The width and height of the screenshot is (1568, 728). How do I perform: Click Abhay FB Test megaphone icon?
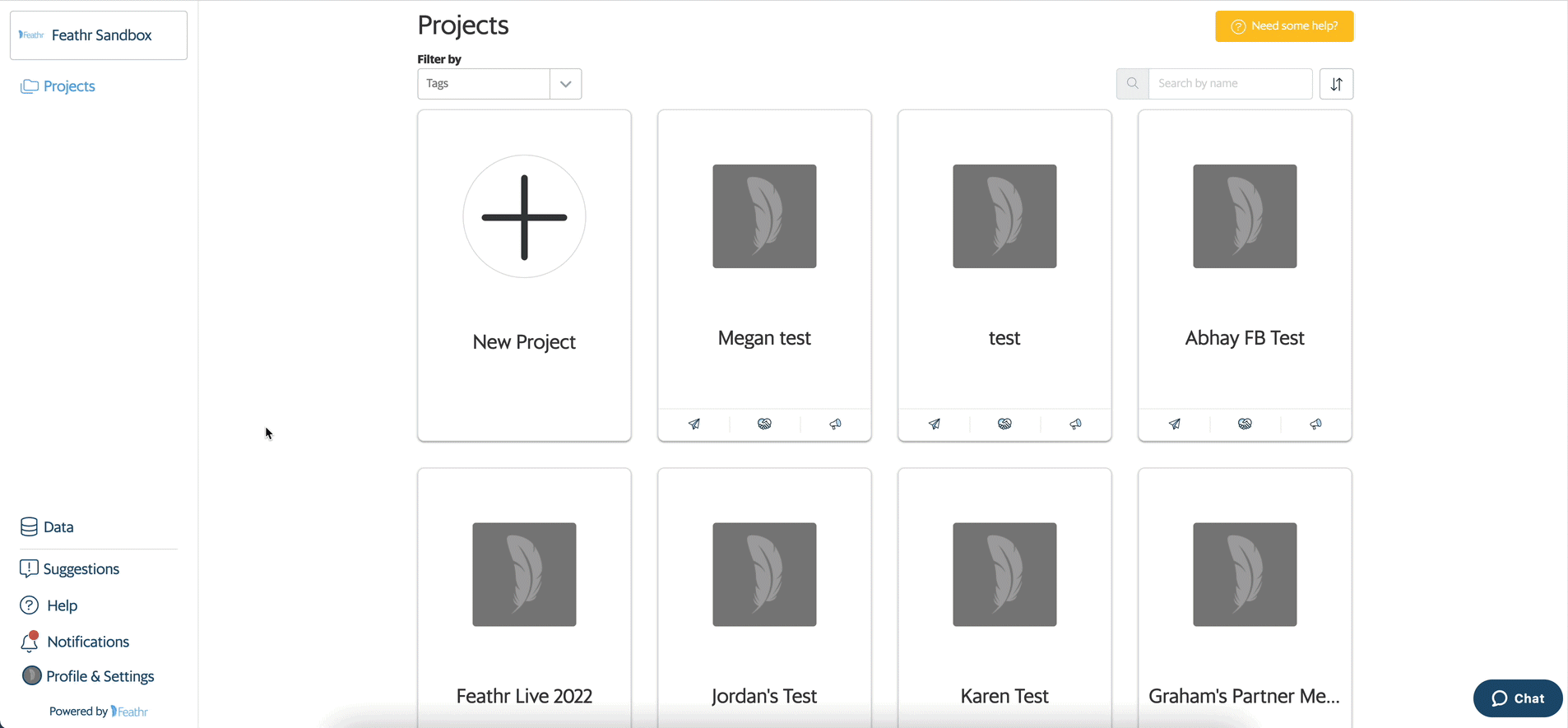click(x=1315, y=424)
